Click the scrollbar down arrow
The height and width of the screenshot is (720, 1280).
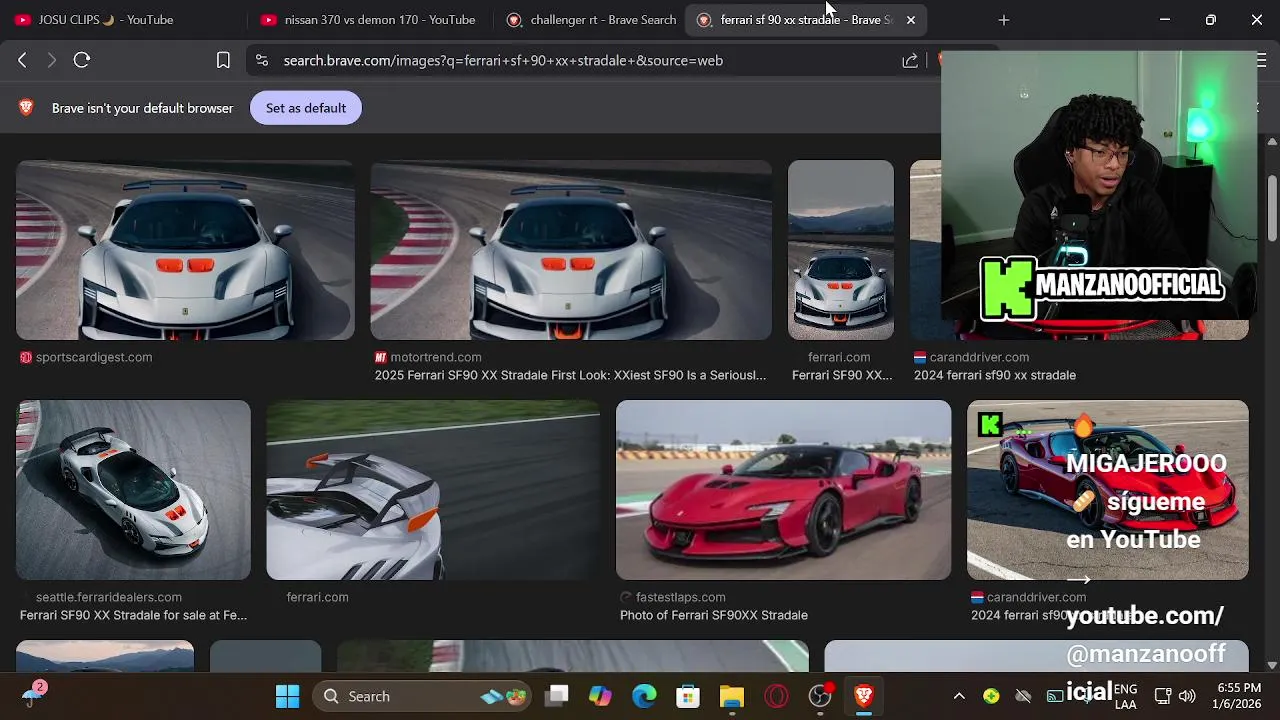pyautogui.click(x=1272, y=664)
